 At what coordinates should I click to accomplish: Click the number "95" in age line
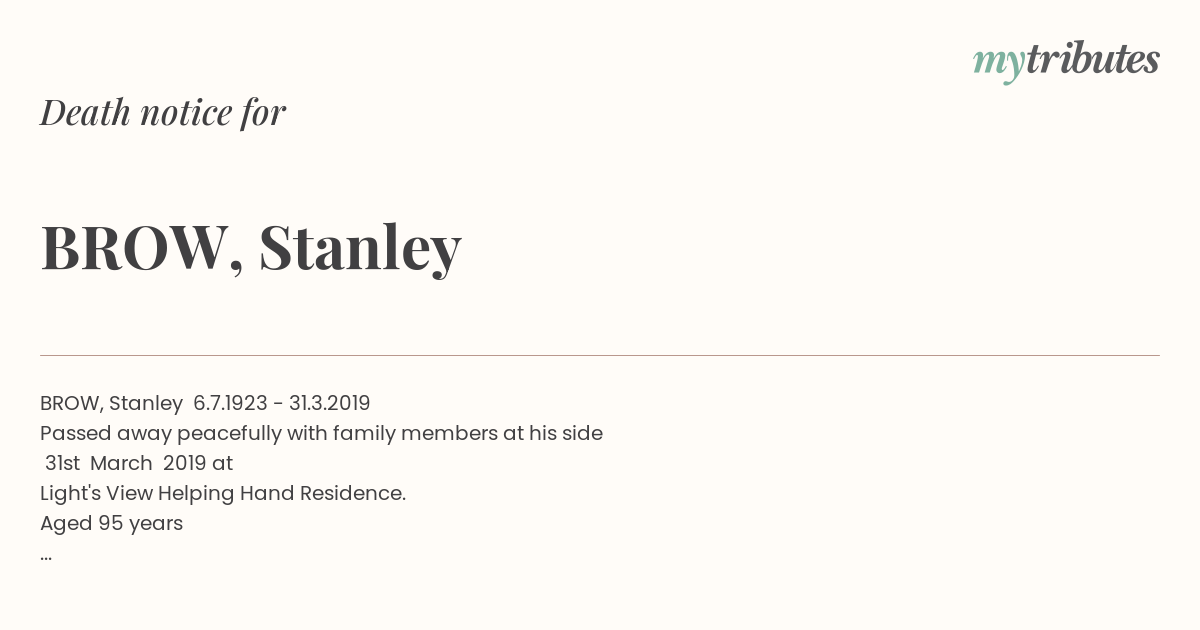(111, 523)
